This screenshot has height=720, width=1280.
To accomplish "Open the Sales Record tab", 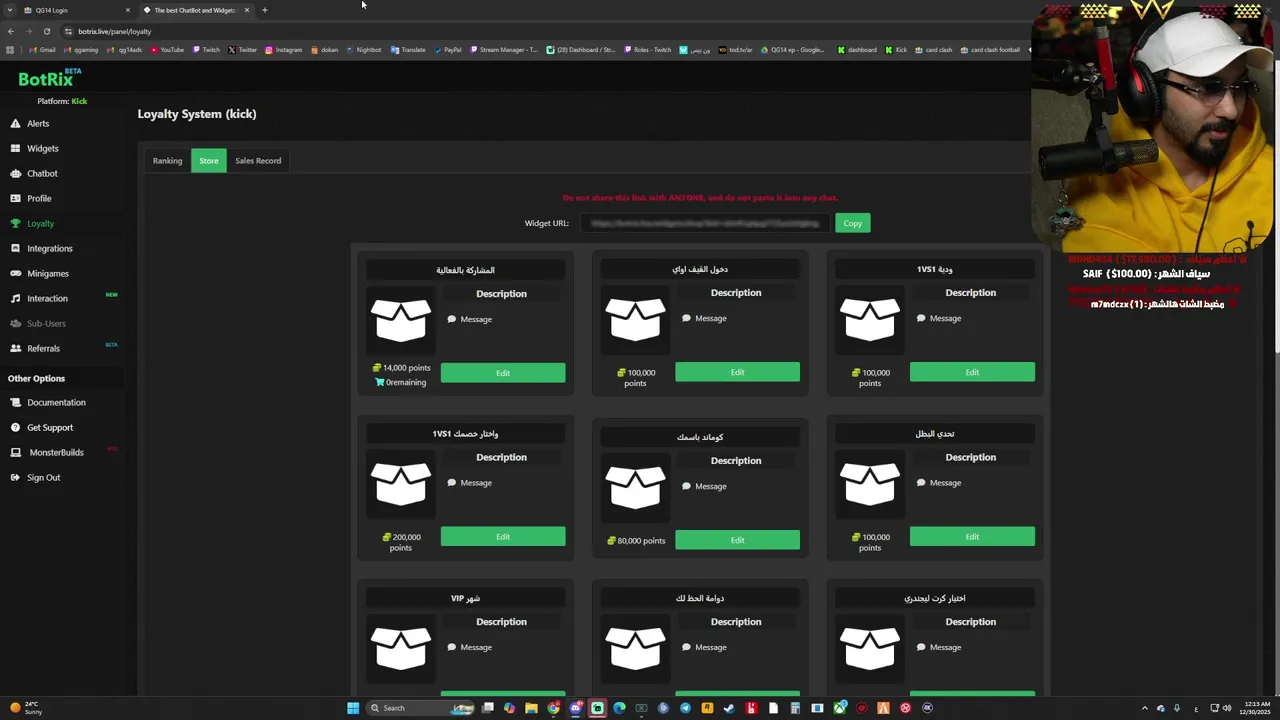I will 258,160.
